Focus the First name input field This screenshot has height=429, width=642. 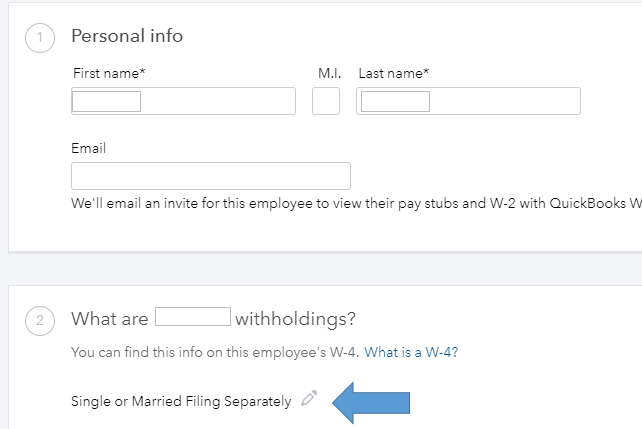tap(220, 101)
